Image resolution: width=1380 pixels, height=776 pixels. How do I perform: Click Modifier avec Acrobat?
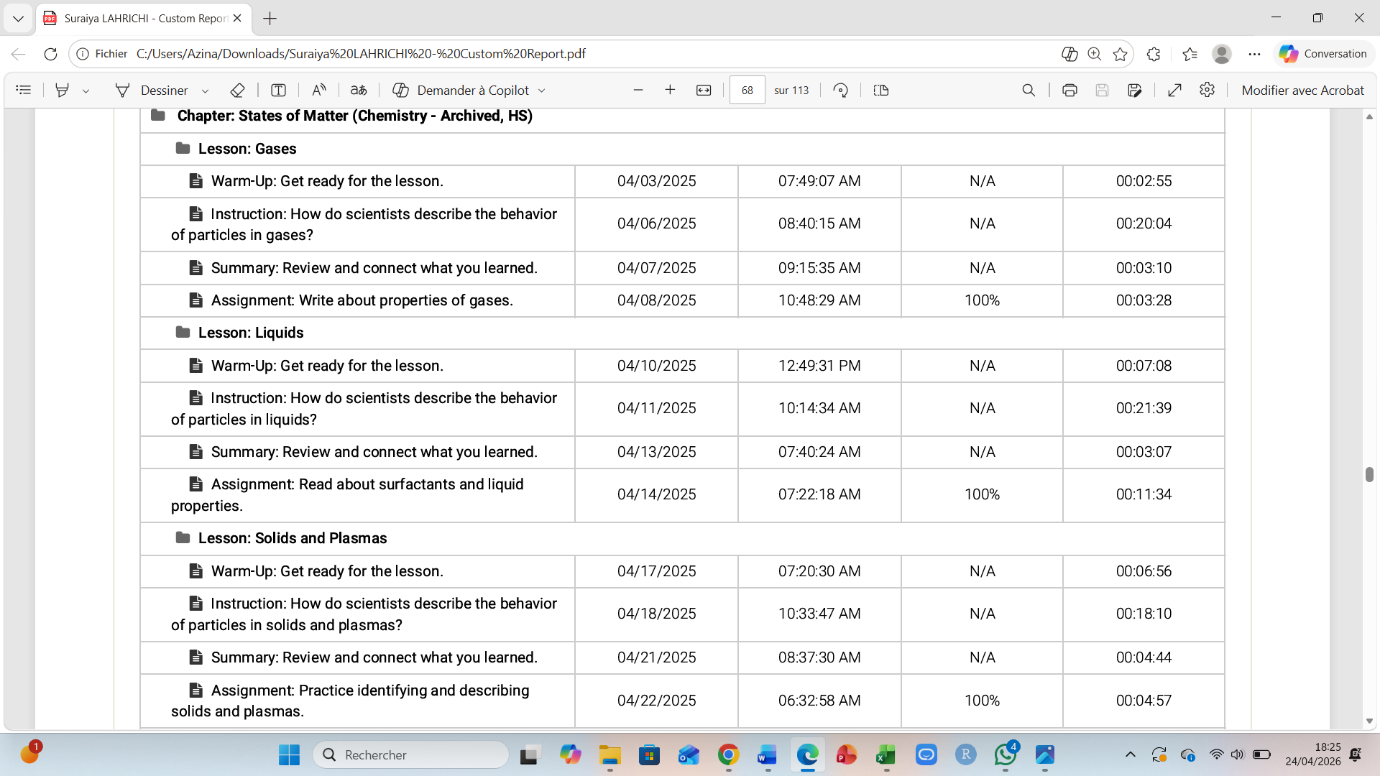click(x=1302, y=90)
